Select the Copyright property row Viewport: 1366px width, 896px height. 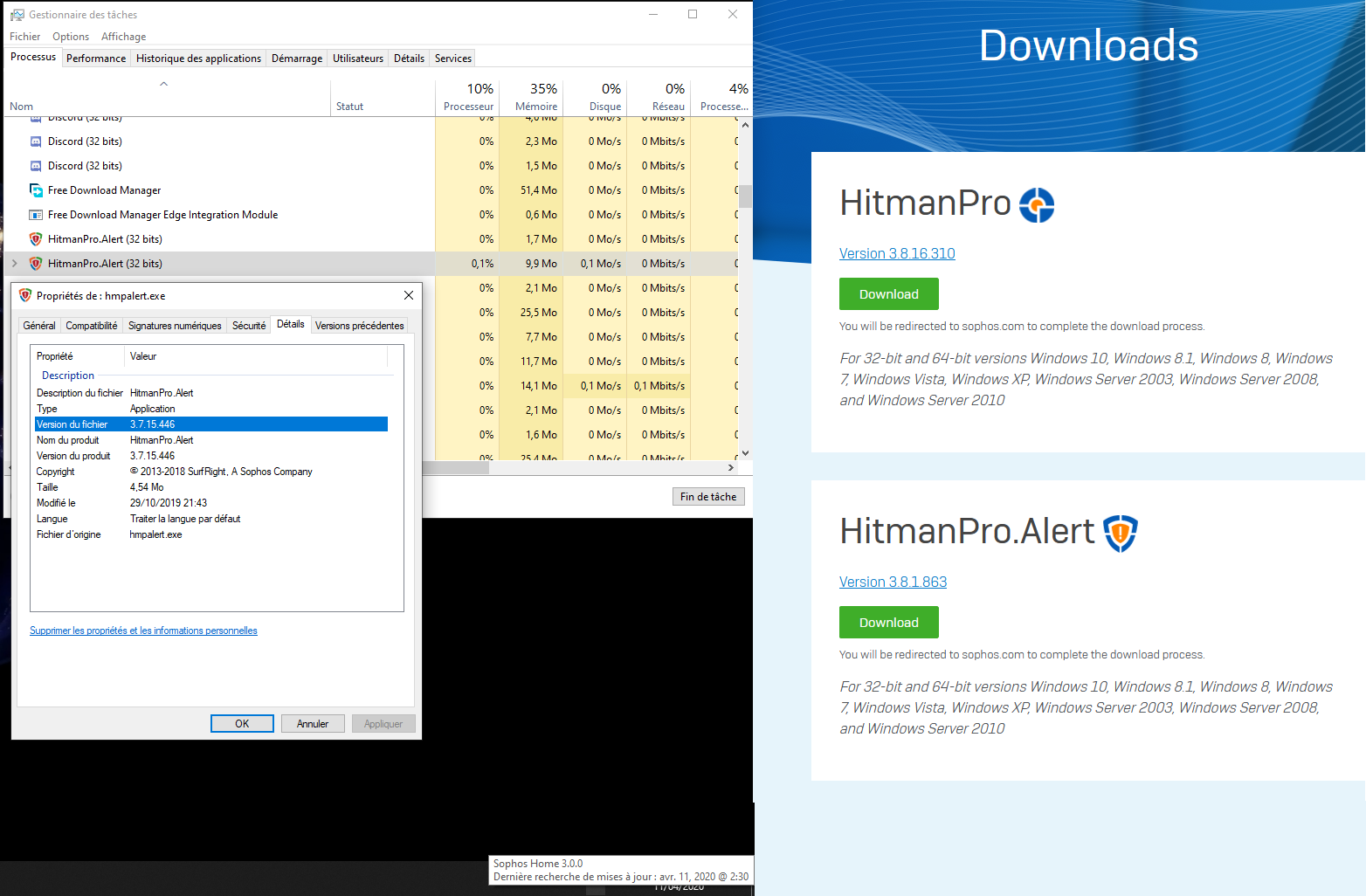click(x=210, y=472)
